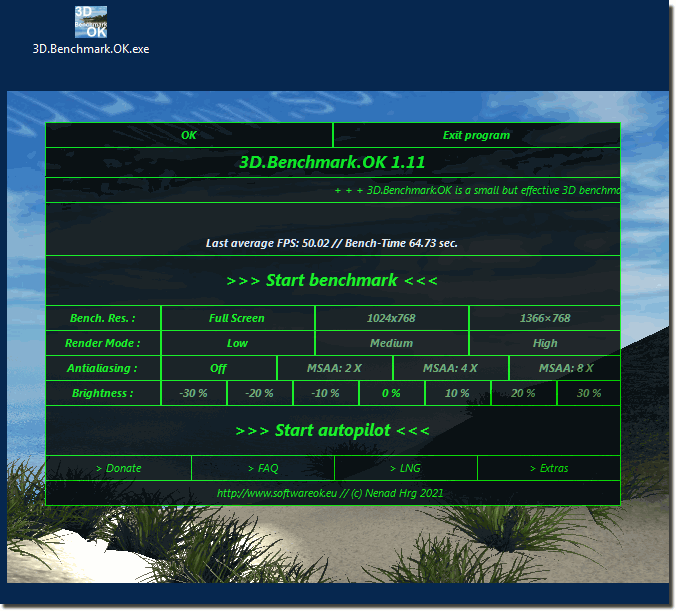Select 1024x768 bench resolution
This screenshot has width=676, height=611.
tap(391, 318)
